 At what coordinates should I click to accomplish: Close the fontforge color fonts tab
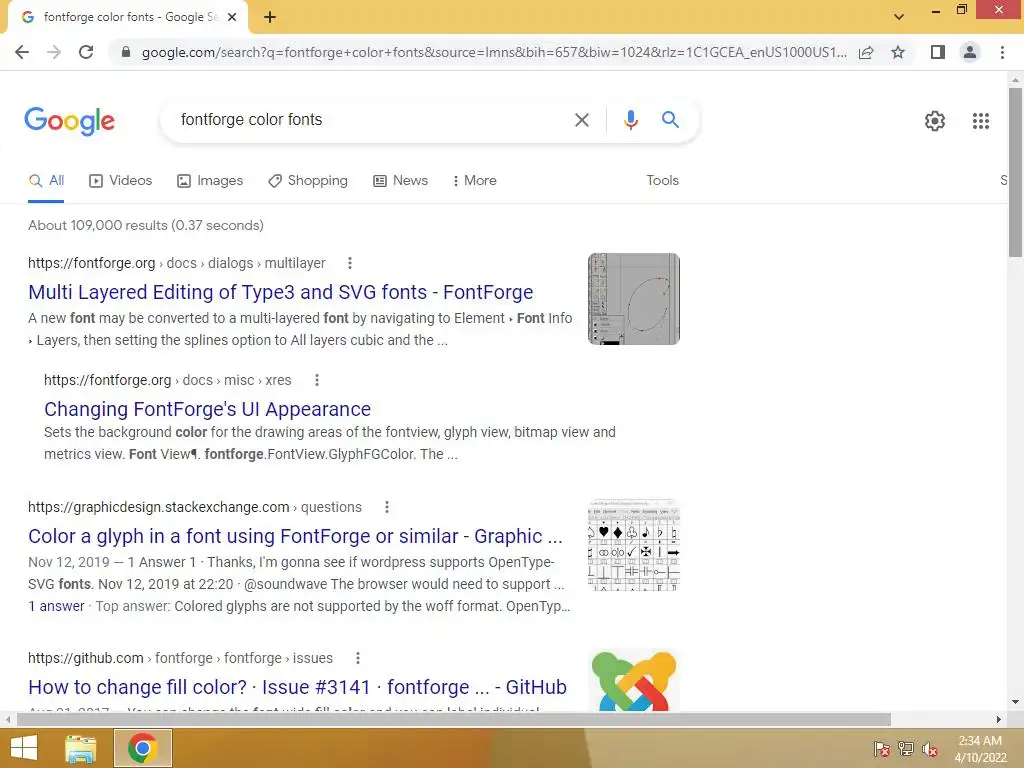point(232,18)
